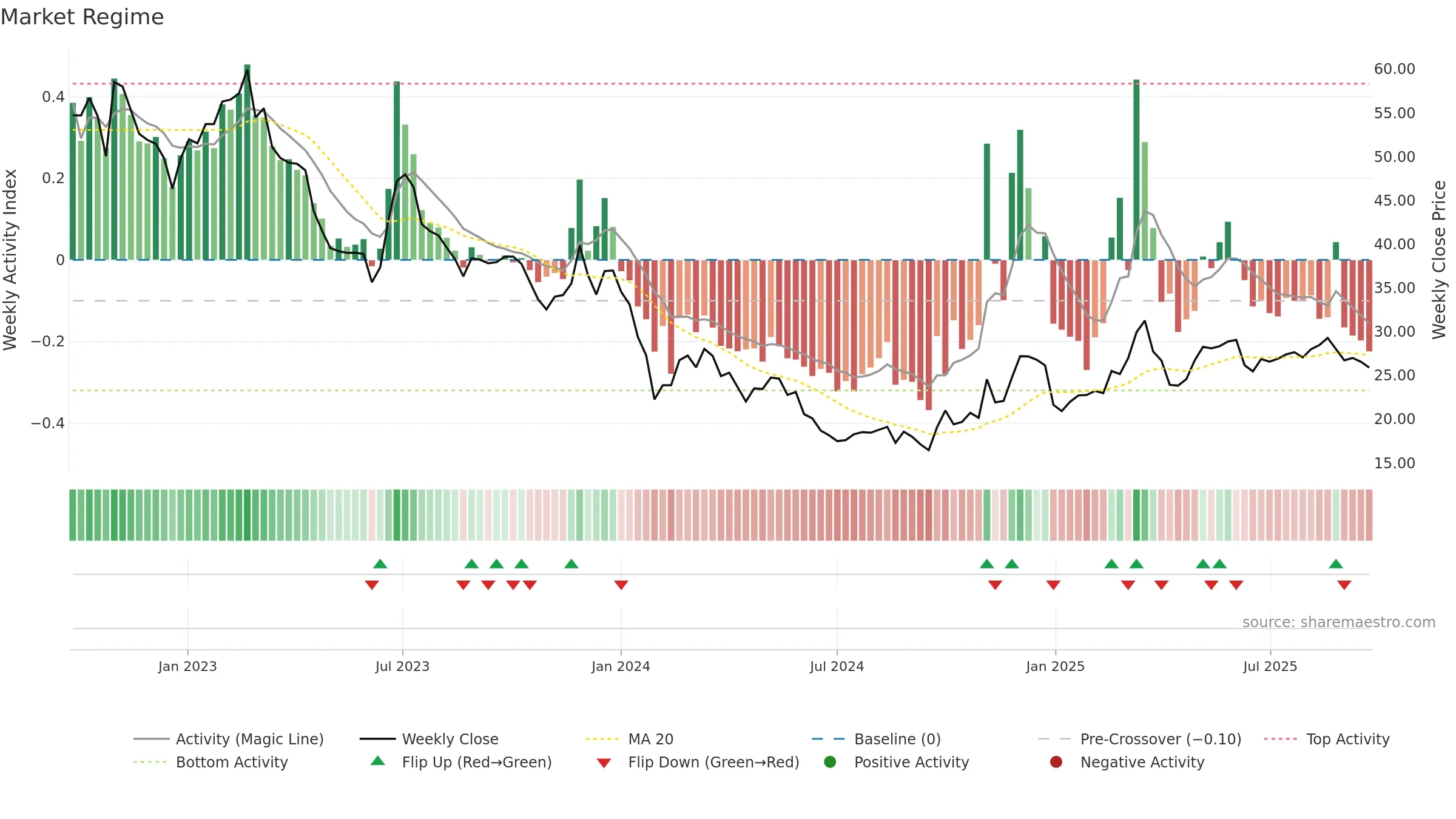Click the Jan 2025 x-axis label
Image resolution: width=1456 pixels, height=819 pixels.
[x=1055, y=666]
